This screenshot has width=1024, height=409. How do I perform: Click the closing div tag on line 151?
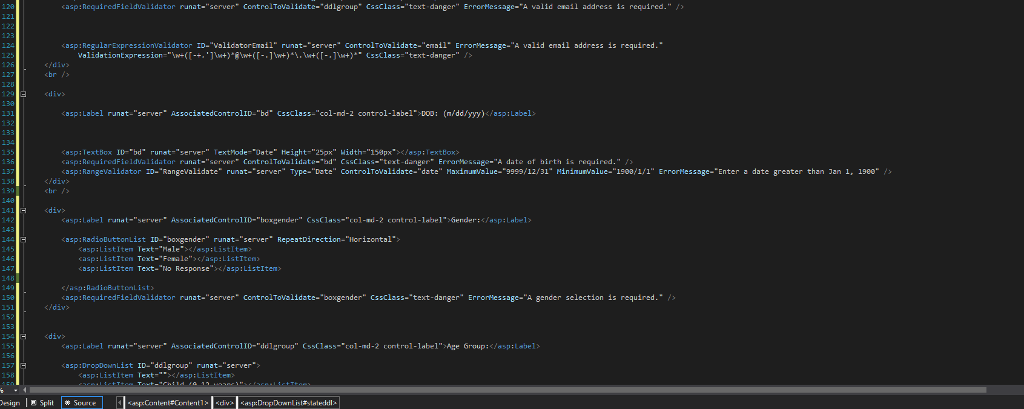57,307
